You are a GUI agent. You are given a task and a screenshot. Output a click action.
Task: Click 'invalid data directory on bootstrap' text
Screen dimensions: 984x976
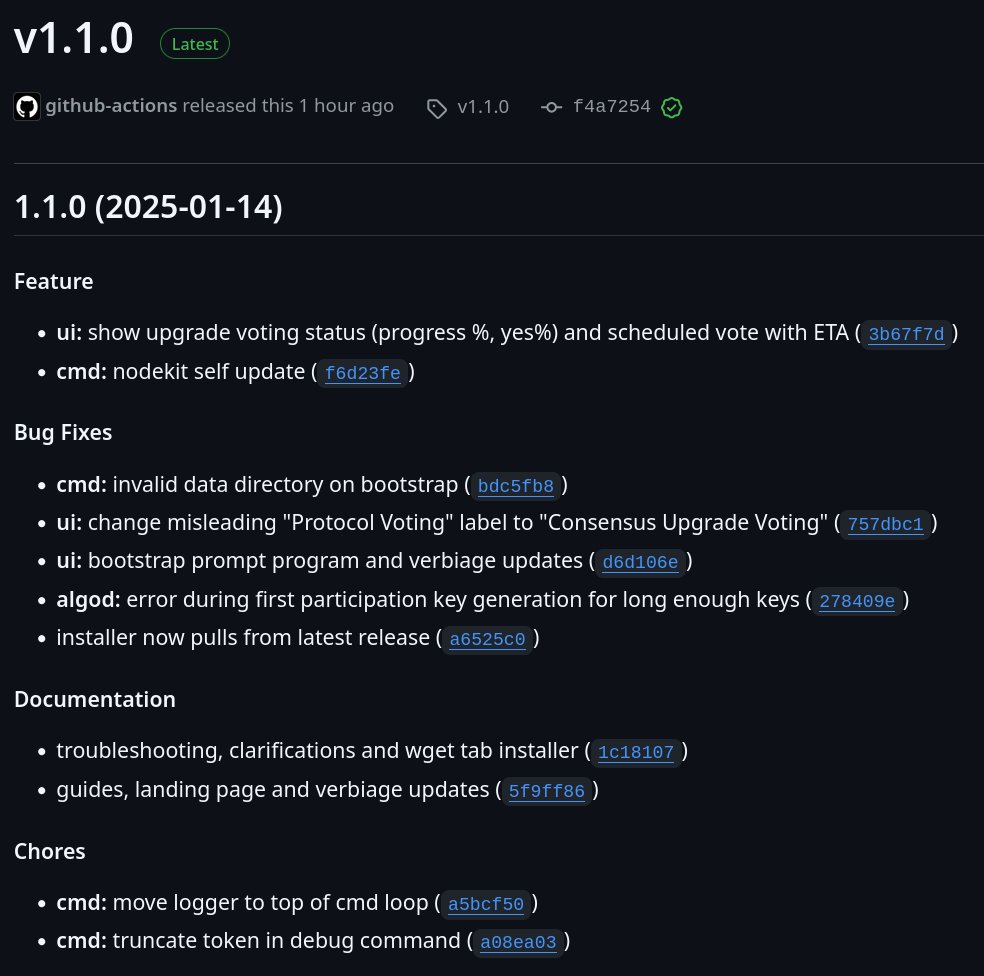pyautogui.click(x=285, y=485)
